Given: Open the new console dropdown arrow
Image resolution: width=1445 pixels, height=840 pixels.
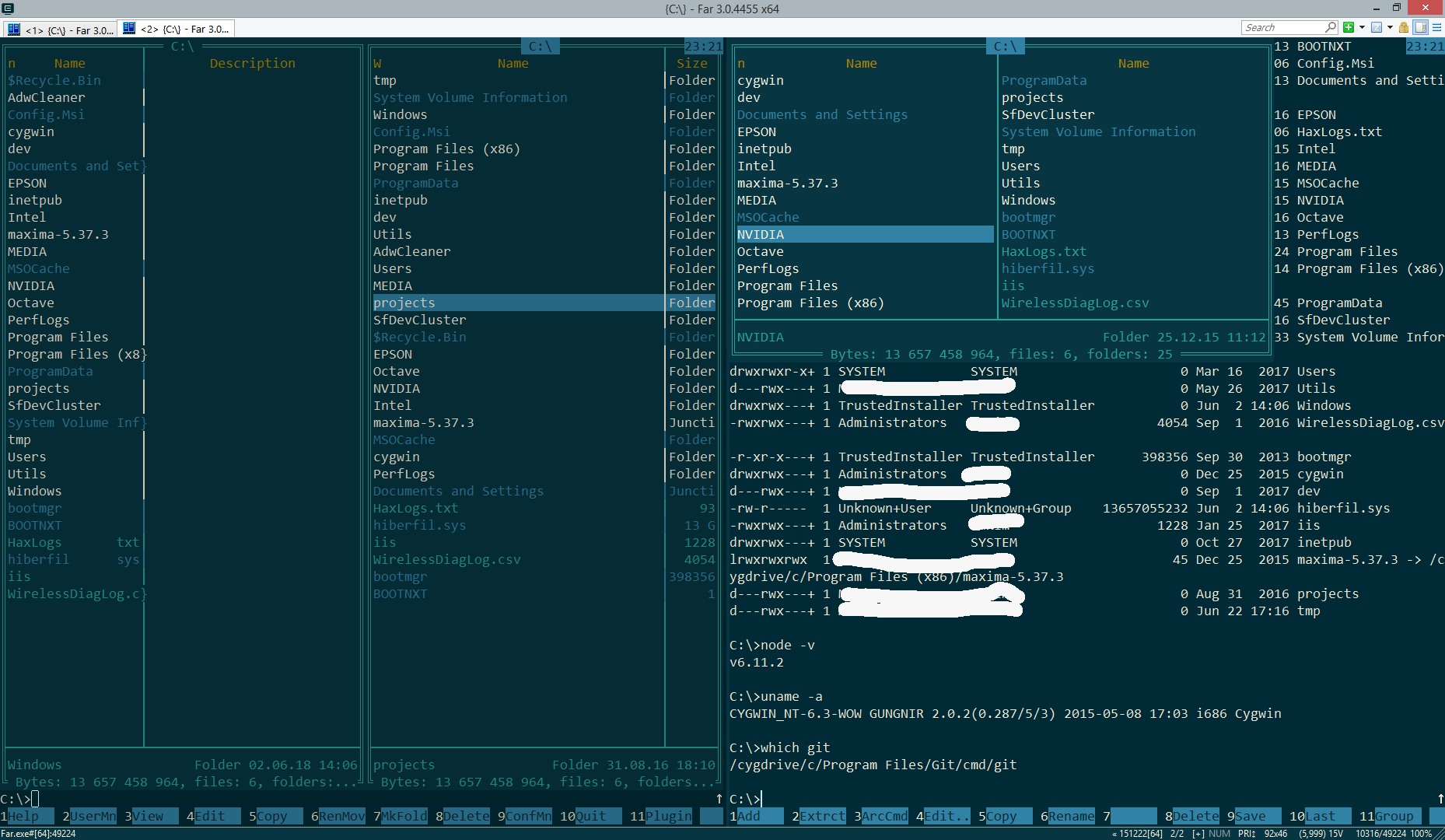Looking at the screenshot, I should click(1362, 27).
